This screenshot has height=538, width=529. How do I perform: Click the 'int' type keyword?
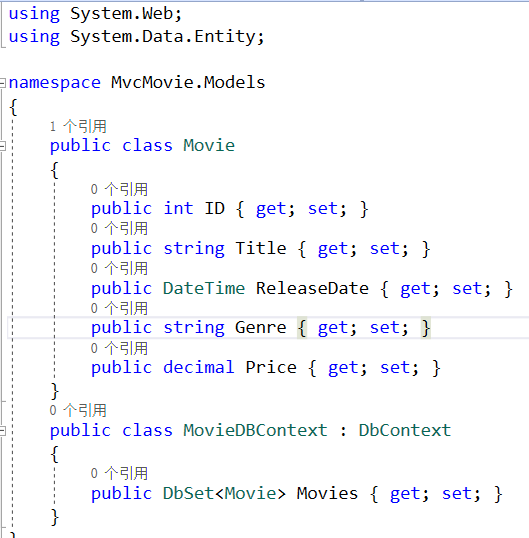pyautogui.click(x=178, y=209)
